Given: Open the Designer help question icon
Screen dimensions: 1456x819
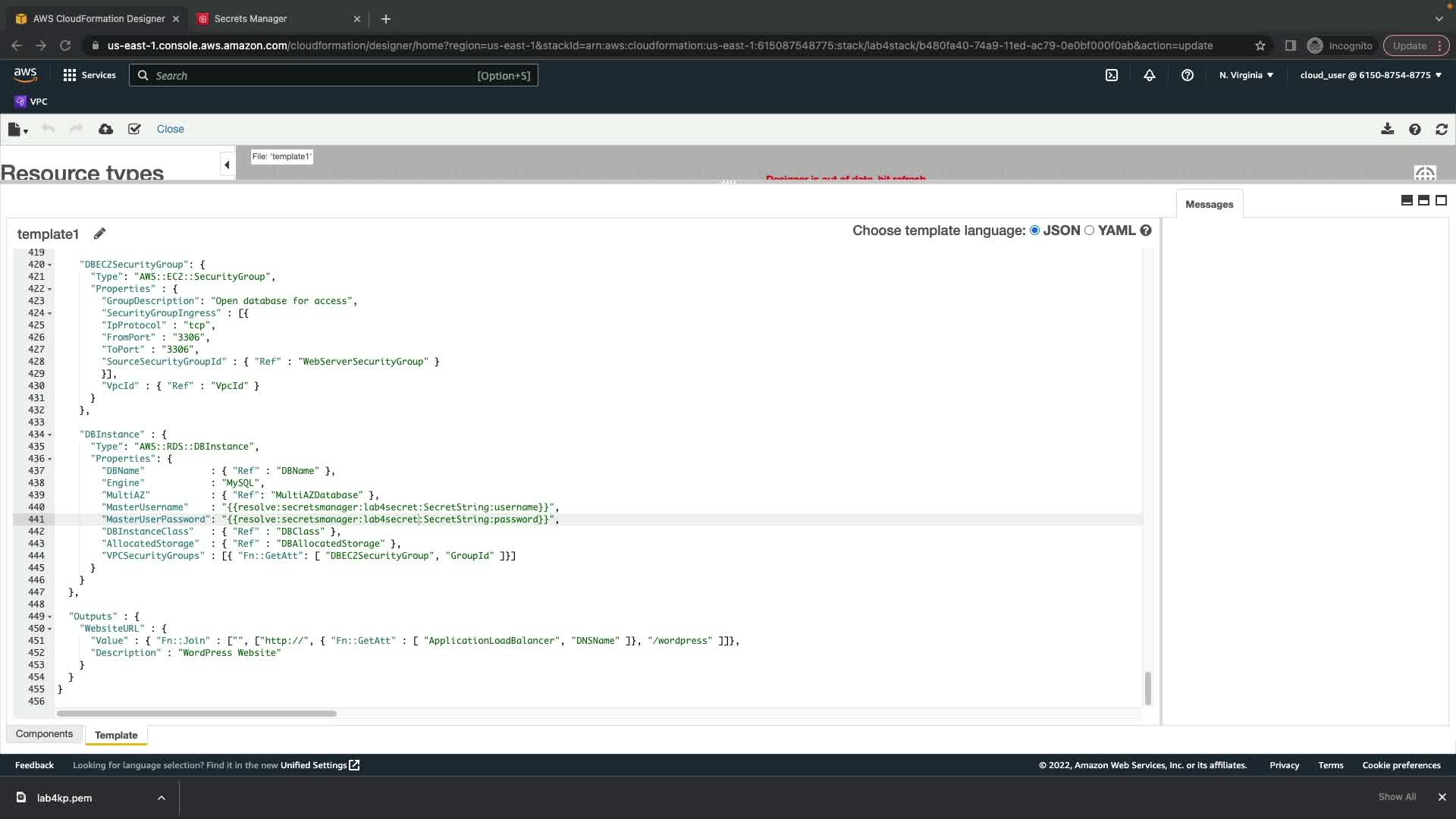Looking at the screenshot, I should point(1414,129).
